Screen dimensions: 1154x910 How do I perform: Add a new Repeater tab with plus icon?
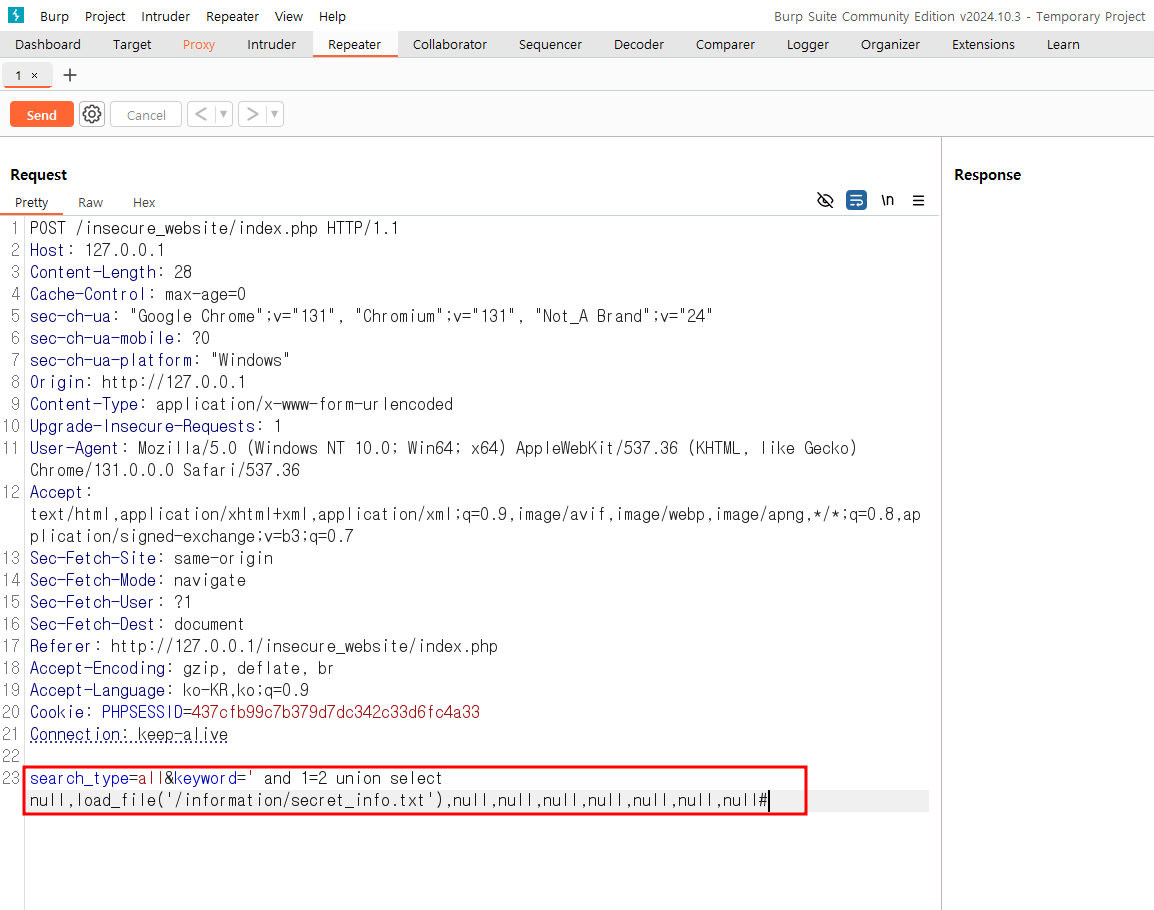click(70, 75)
